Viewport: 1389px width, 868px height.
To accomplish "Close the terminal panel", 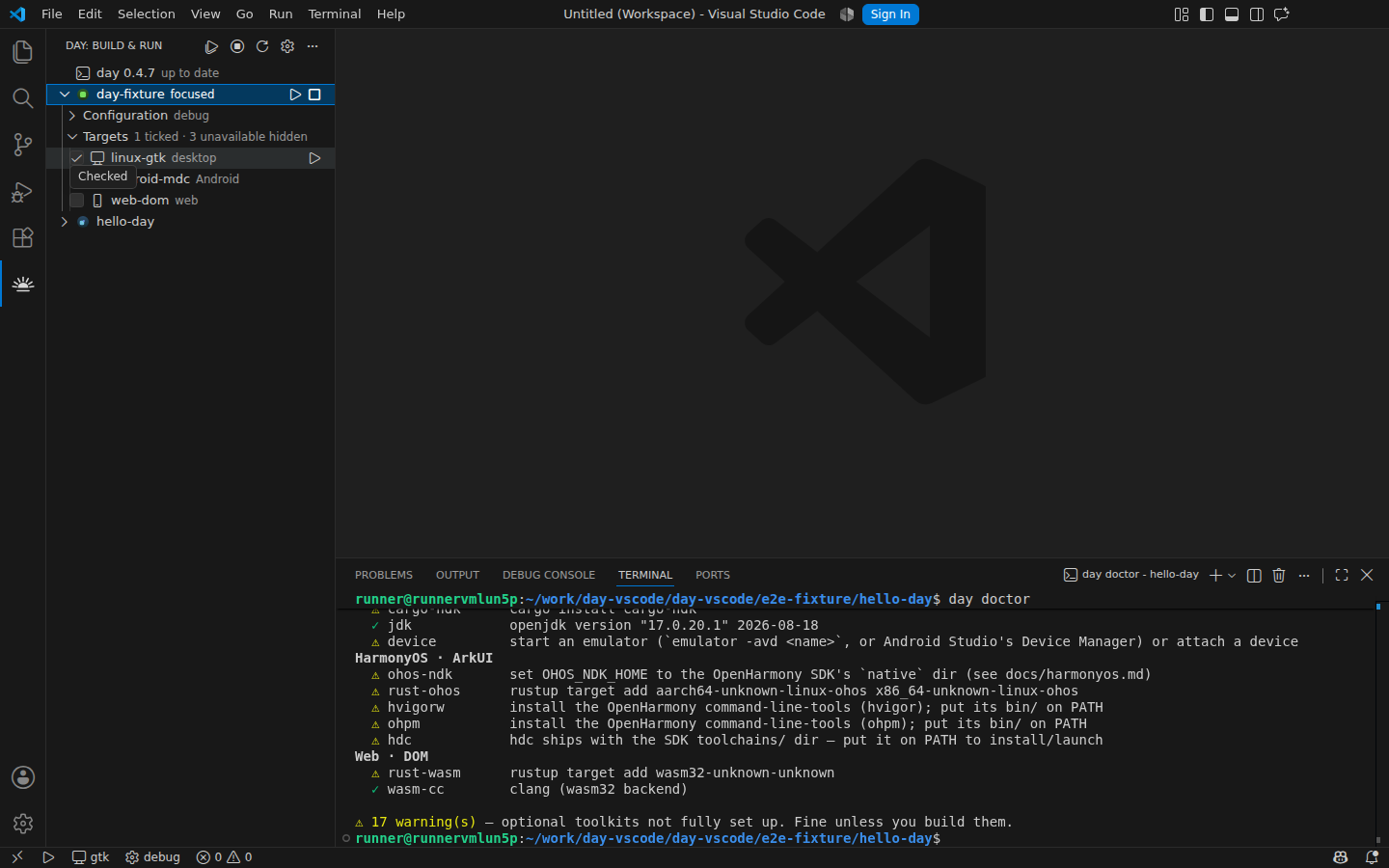I will coord(1367,575).
